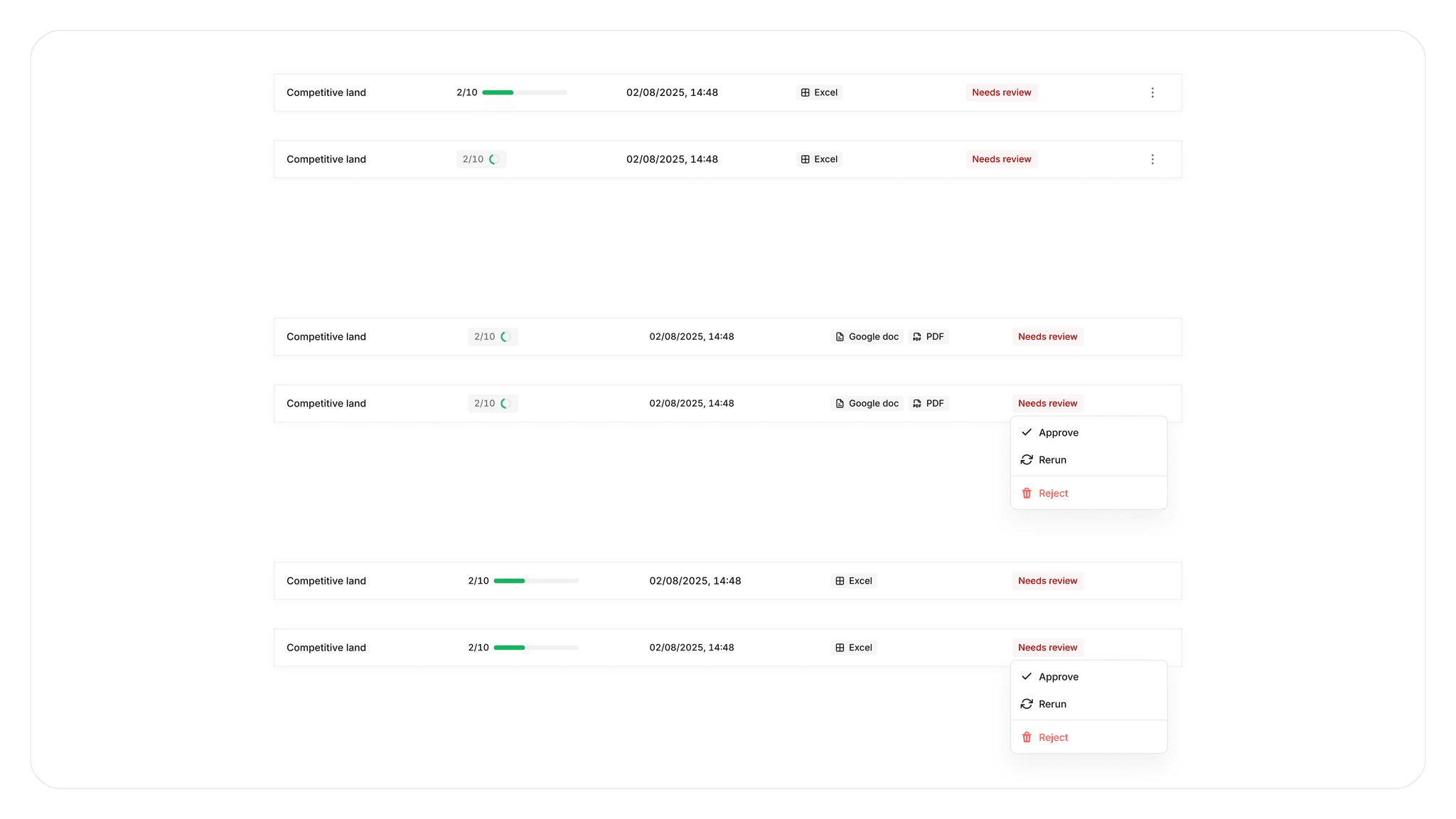1456x819 pixels.
Task: Click PDF tag above the upper popup menu
Action: click(x=928, y=403)
